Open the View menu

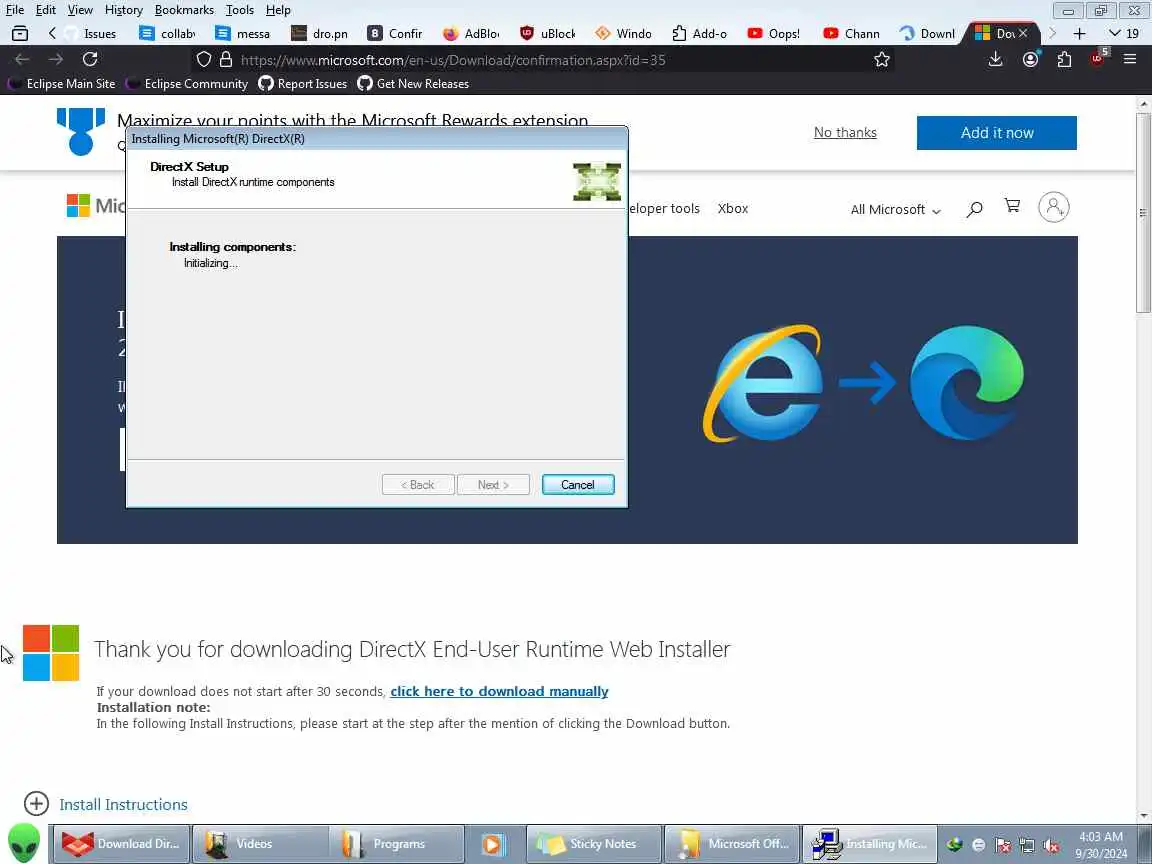(80, 10)
